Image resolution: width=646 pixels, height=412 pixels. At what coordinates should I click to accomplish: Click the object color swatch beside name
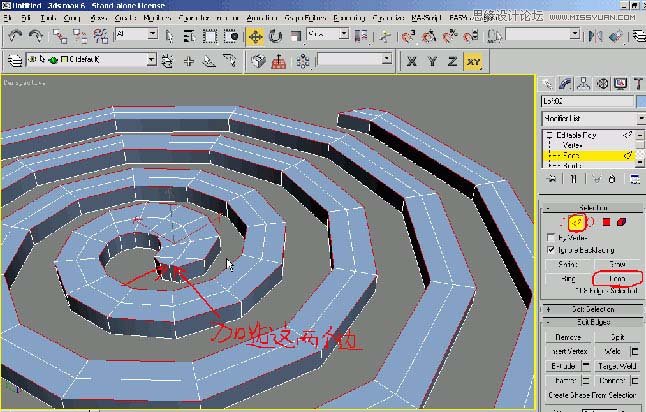pyautogui.click(x=641, y=101)
